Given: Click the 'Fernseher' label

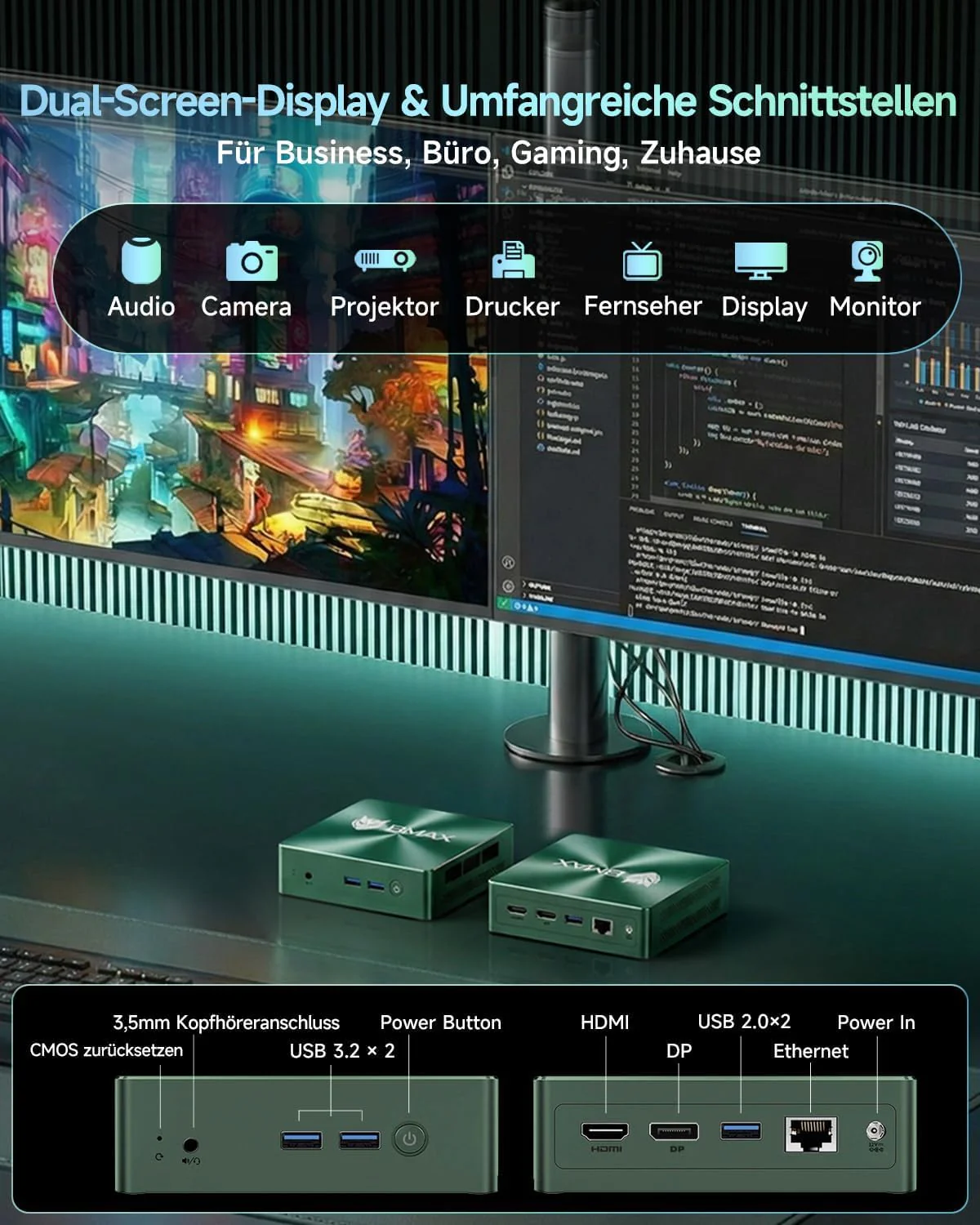Looking at the screenshot, I should [643, 306].
